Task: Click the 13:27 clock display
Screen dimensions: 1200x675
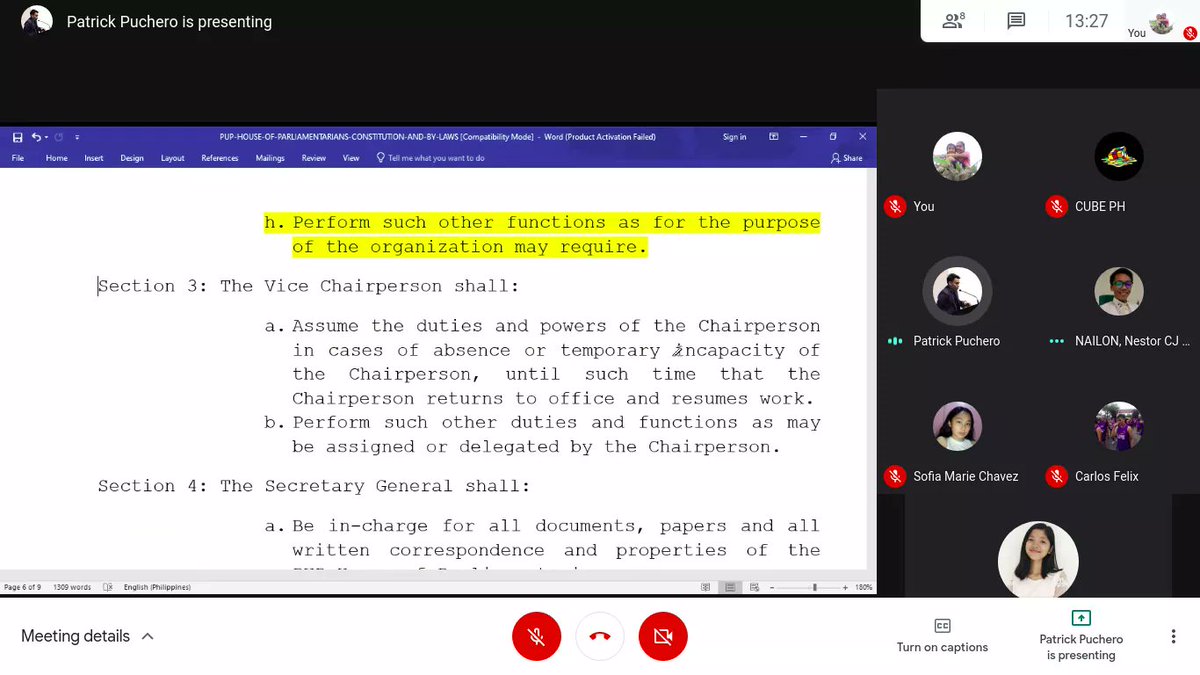Action: click(x=1086, y=21)
